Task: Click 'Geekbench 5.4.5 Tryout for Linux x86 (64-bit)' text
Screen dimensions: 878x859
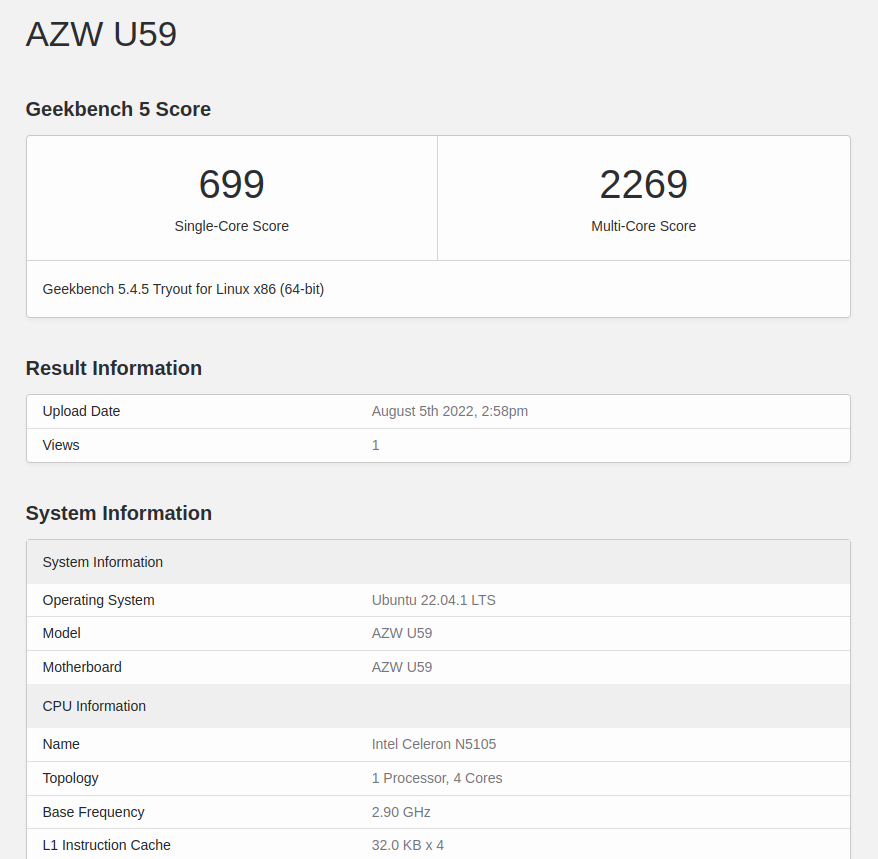Action: click(x=183, y=289)
